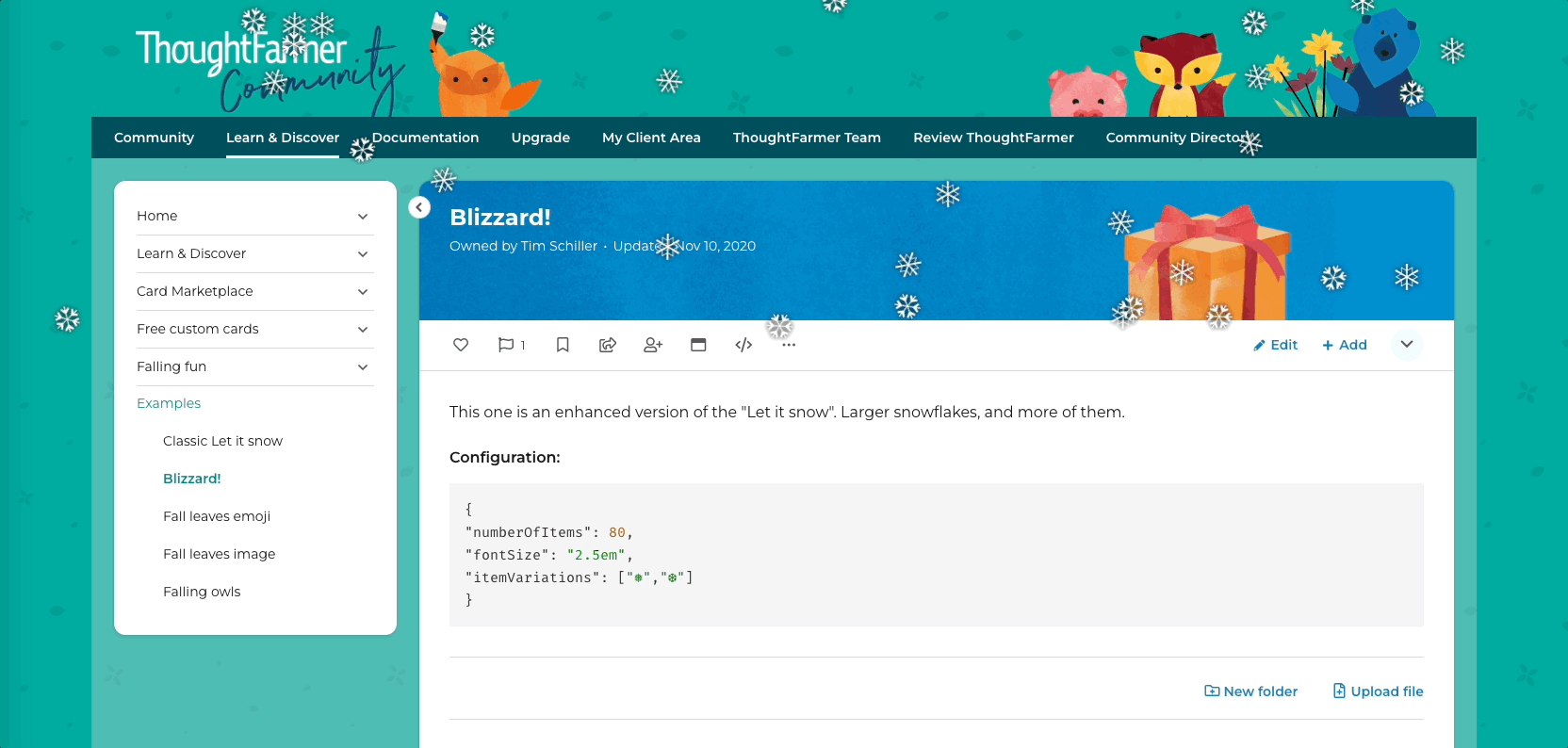This screenshot has width=1568, height=748.
Task: Click the itemVariations code line
Action: [579, 577]
